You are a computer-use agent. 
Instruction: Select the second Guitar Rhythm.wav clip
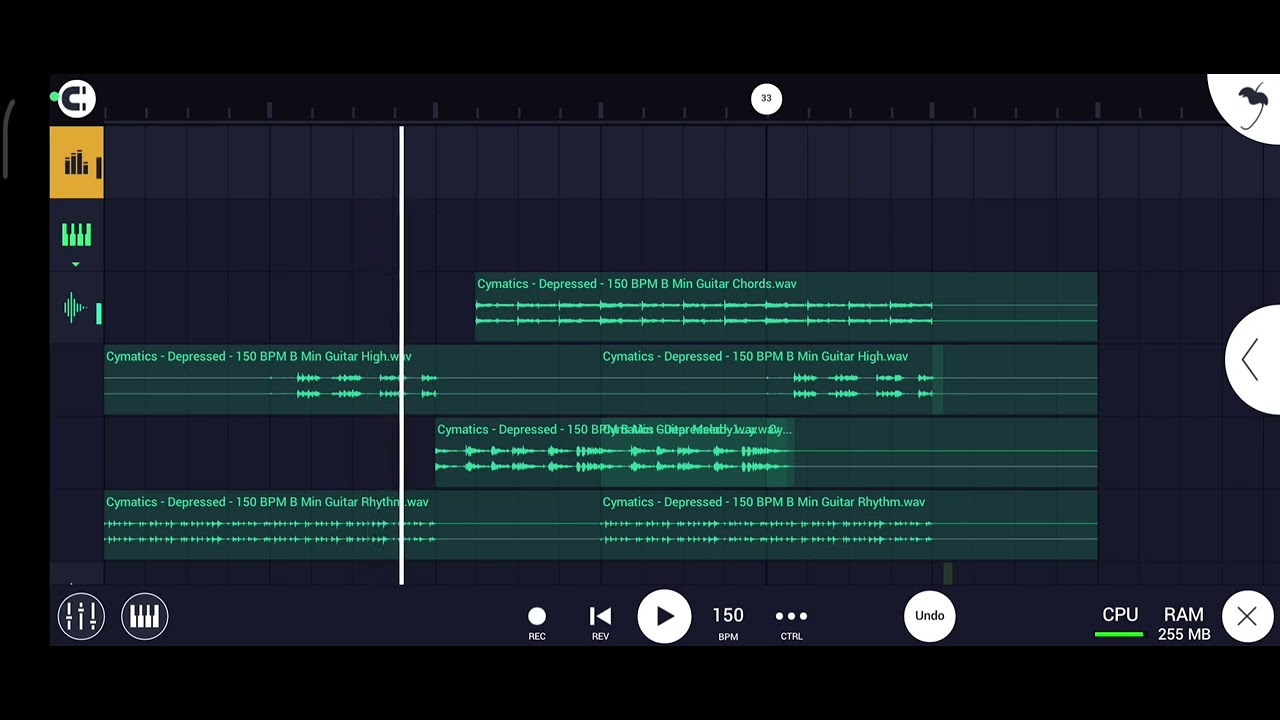(x=849, y=525)
